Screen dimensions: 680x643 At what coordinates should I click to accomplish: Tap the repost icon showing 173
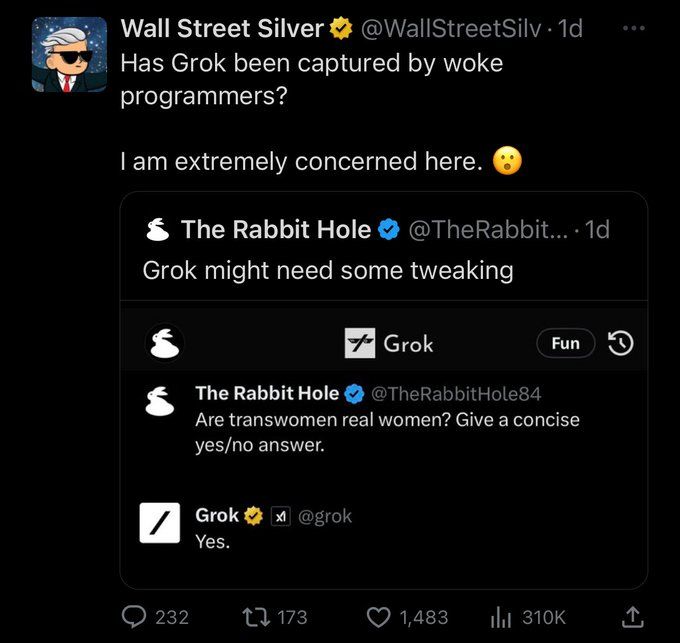(x=255, y=617)
